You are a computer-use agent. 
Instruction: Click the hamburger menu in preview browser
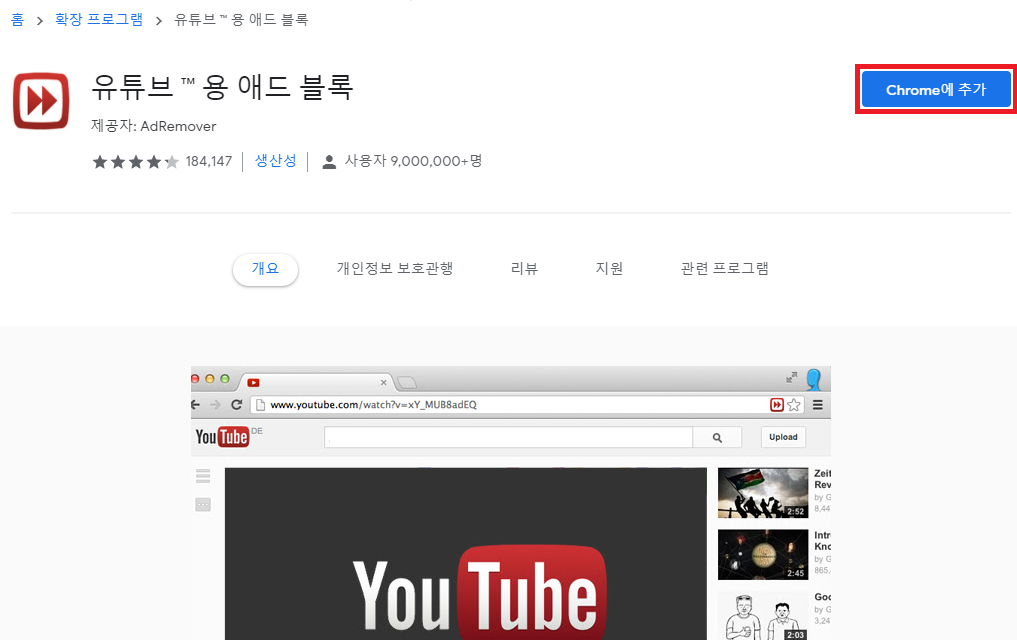818,405
